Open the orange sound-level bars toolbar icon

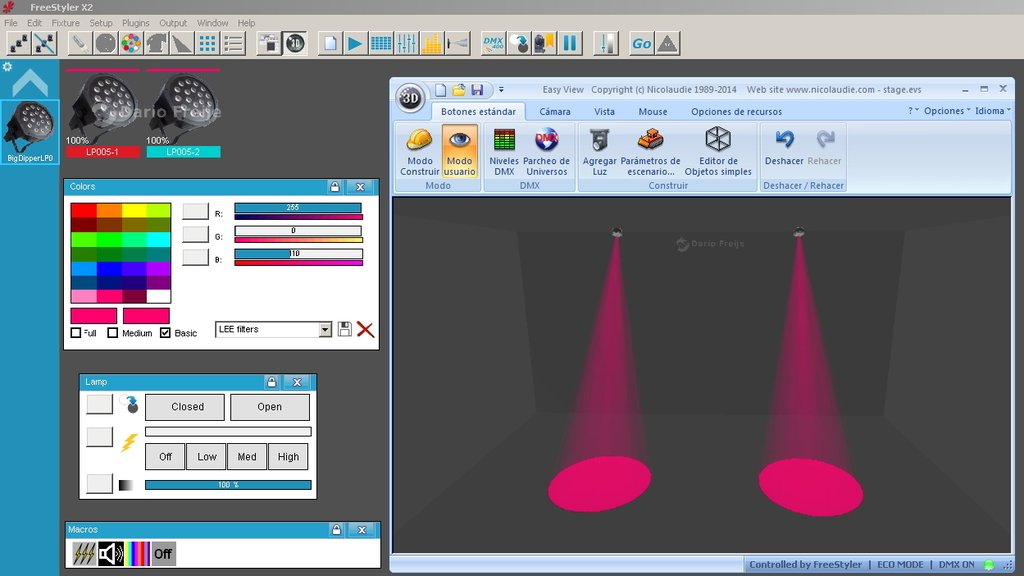pos(432,44)
